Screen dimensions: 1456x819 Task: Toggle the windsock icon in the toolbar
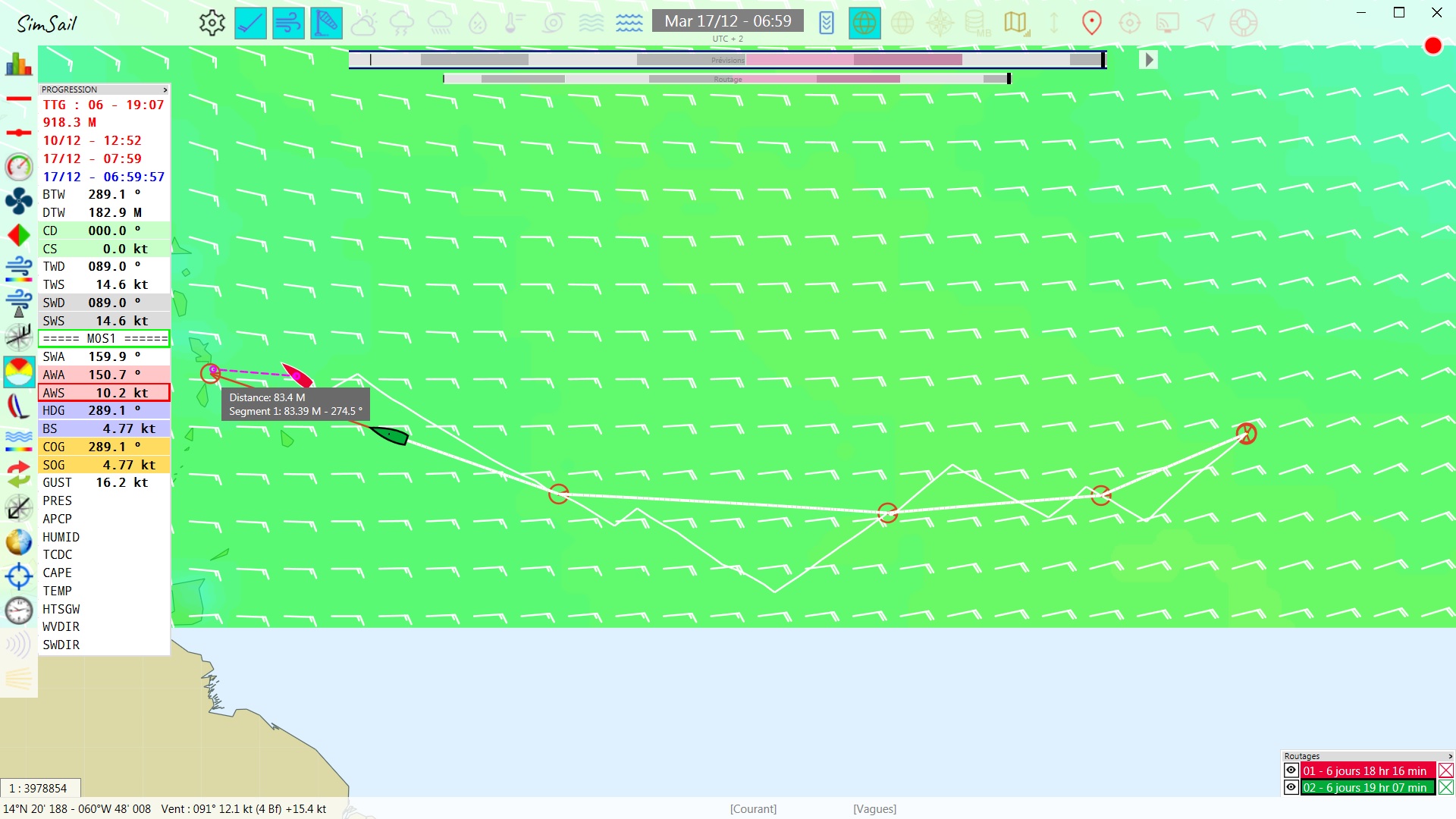pyautogui.click(x=326, y=23)
